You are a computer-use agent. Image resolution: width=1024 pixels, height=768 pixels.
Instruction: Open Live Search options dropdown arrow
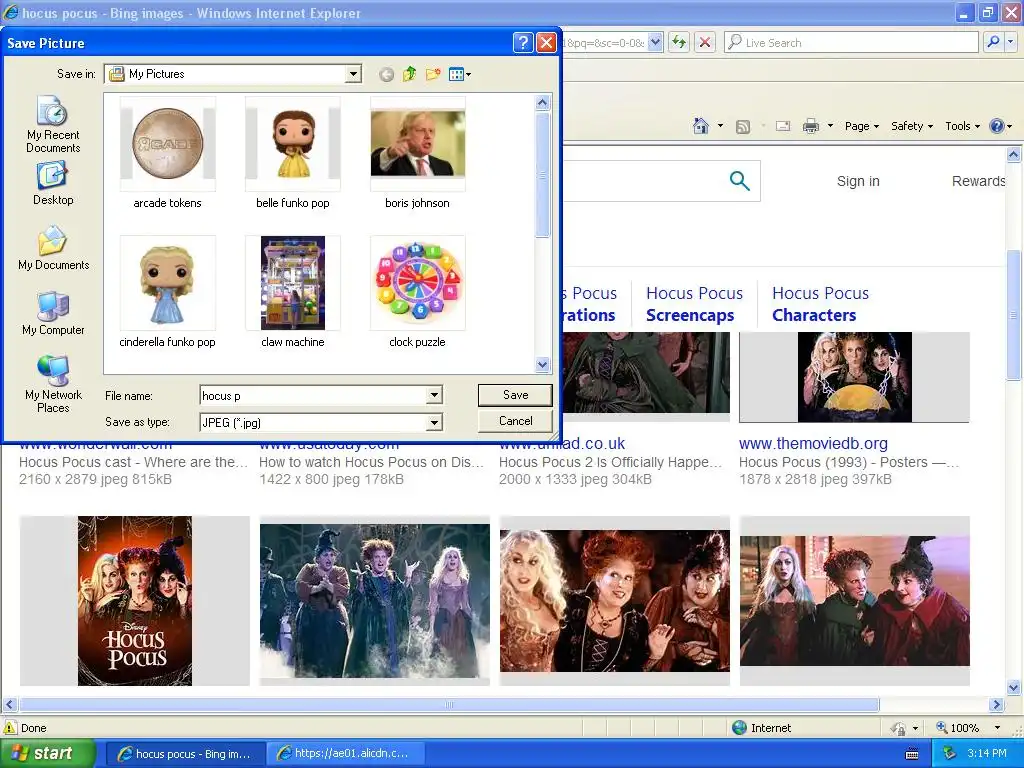(1011, 42)
